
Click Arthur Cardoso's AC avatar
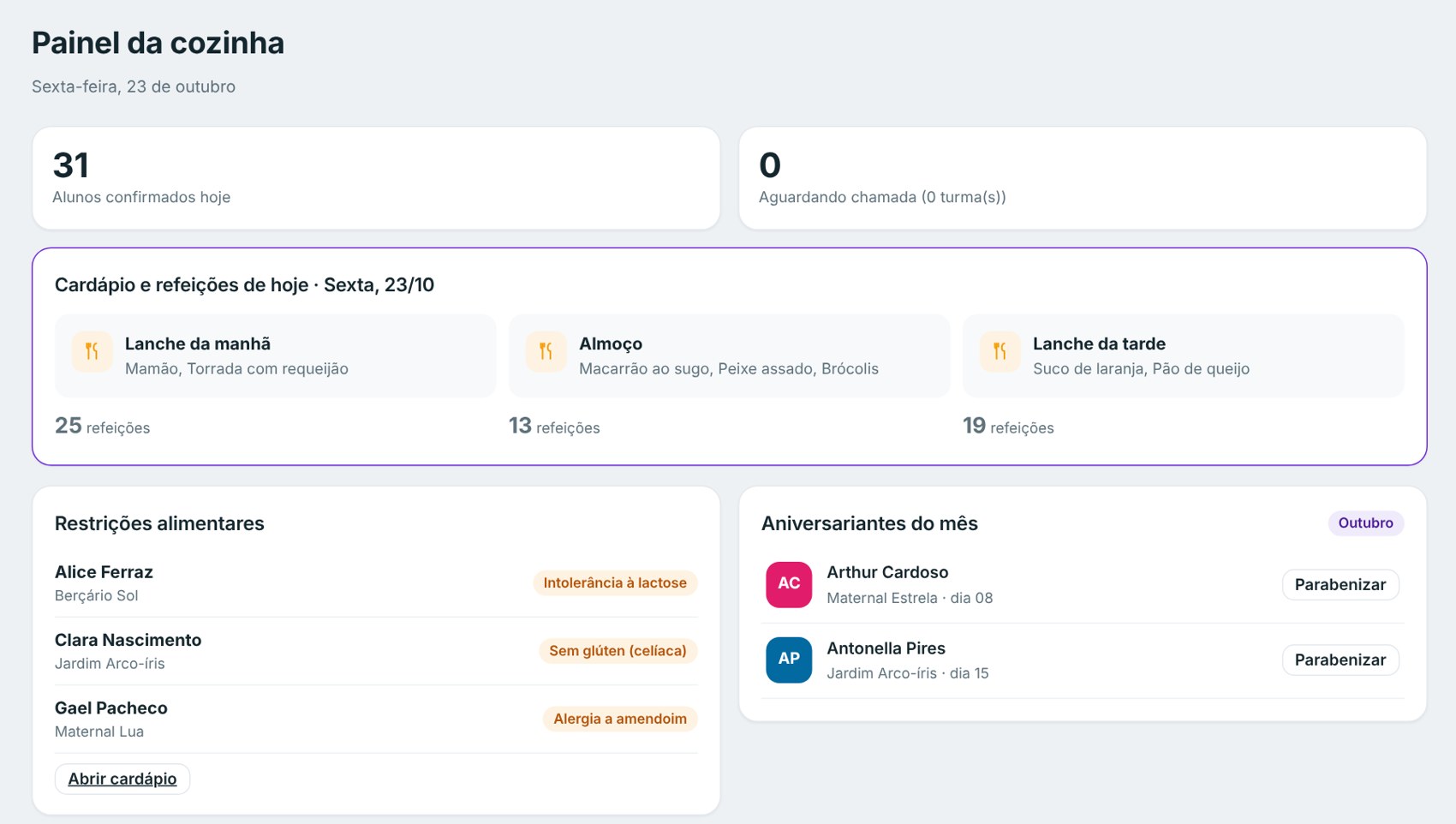789,584
